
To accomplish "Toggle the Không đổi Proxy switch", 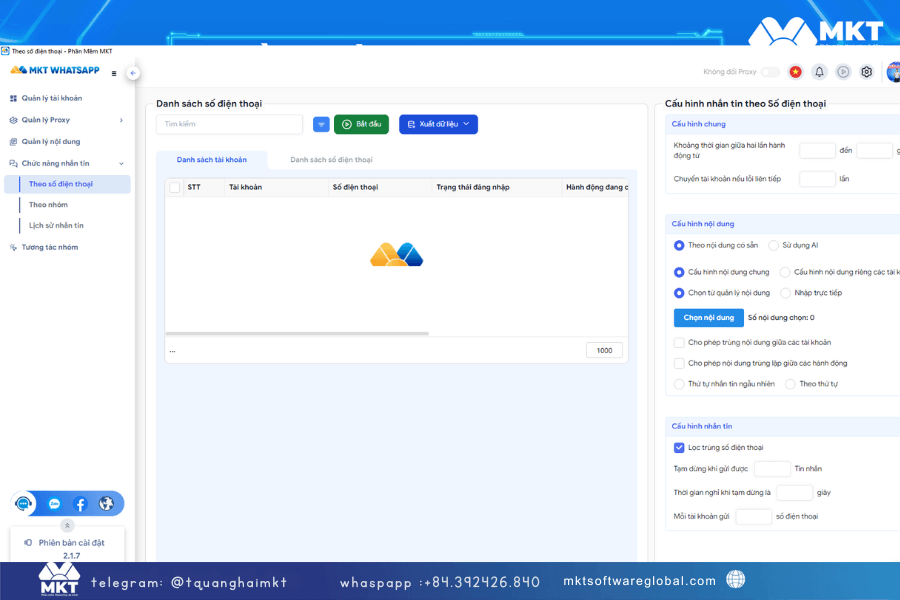I will pyautogui.click(x=770, y=72).
